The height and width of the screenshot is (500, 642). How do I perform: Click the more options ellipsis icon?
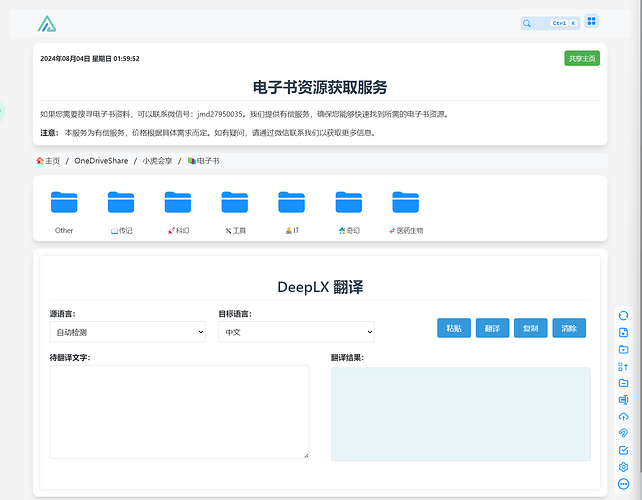pyautogui.click(x=623, y=484)
